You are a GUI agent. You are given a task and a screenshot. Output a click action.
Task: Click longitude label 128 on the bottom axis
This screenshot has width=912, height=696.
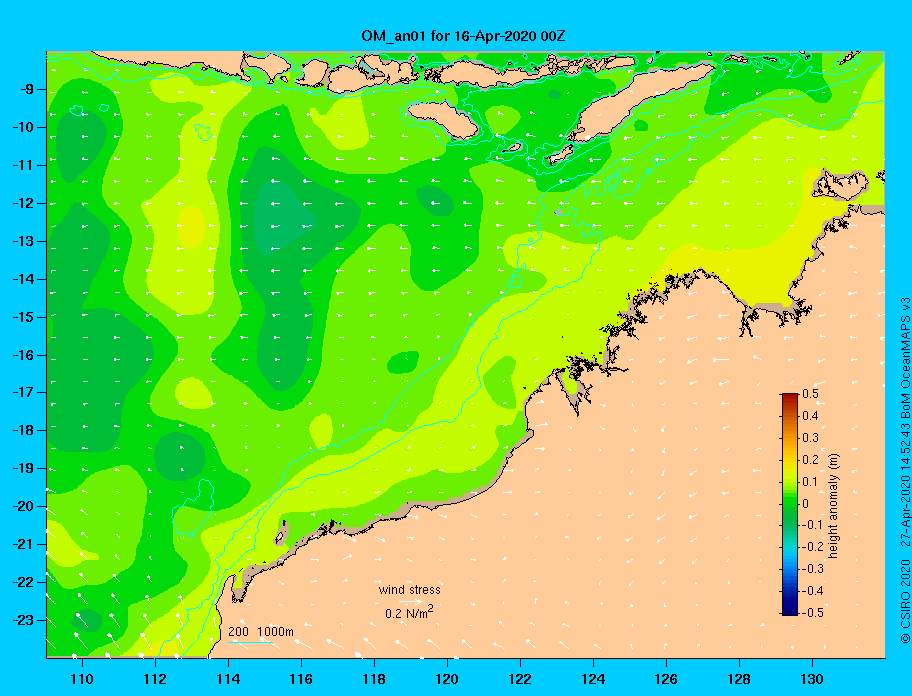click(x=739, y=679)
